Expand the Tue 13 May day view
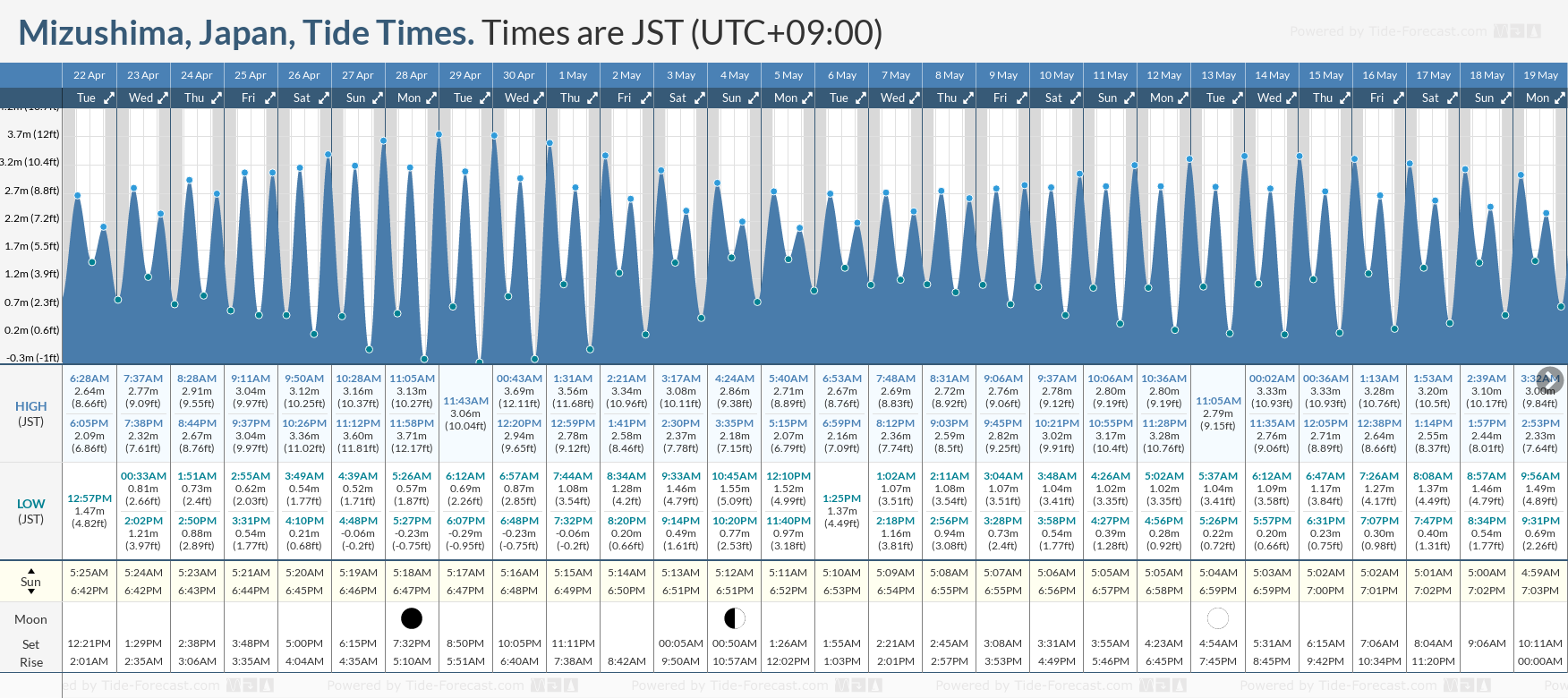 (x=1238, y=98)
